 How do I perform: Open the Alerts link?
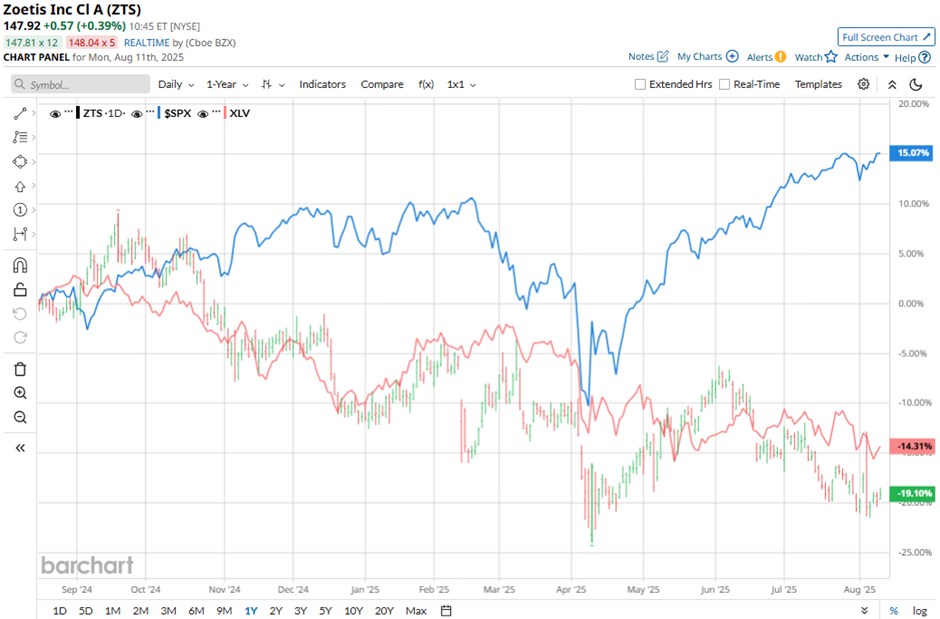[760, 57]
